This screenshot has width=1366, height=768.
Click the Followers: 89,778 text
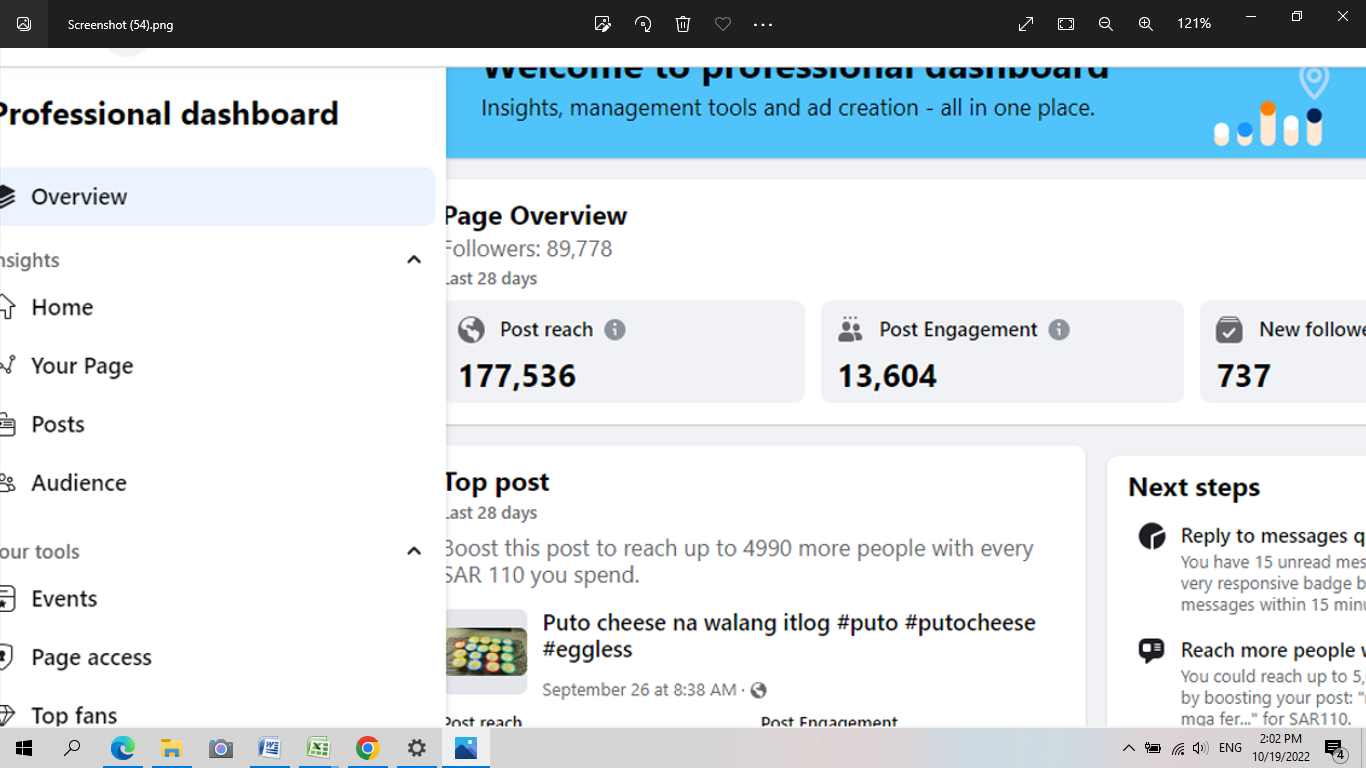point(528,248)
